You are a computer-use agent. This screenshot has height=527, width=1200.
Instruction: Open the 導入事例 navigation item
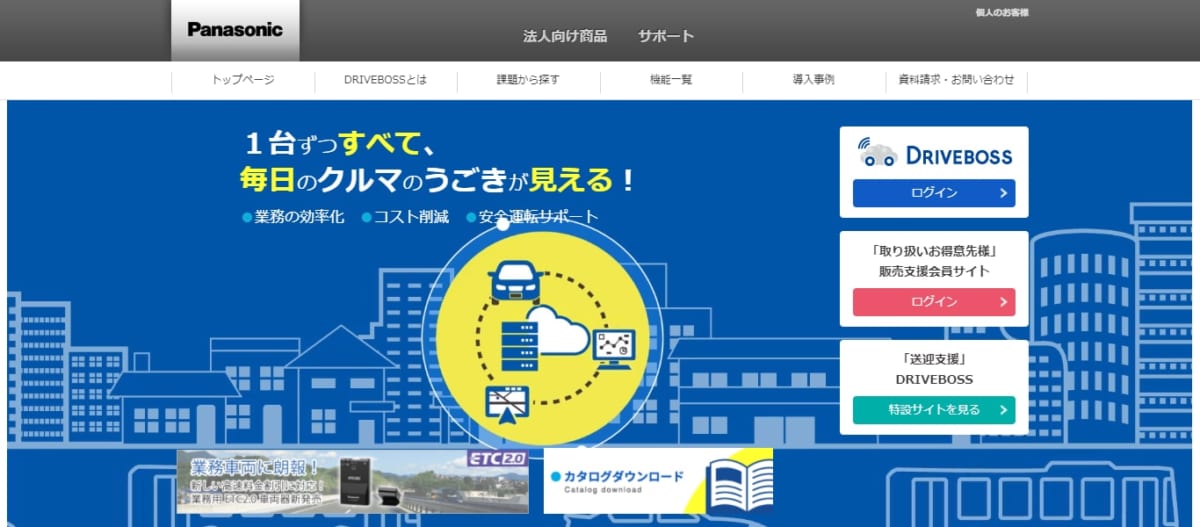[x=813, y=80]
